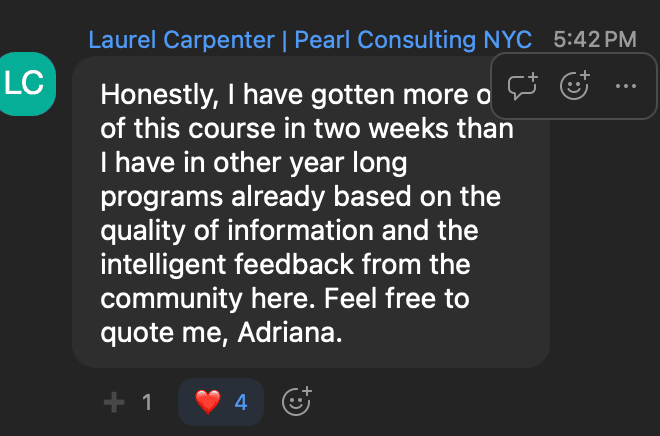Add a reaction using smiley below message

tap(297, 402)
